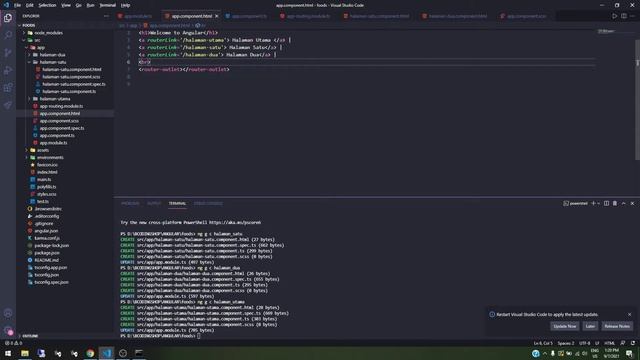Image resolution: width=640 pixels, height=360 pixels.
Task: Open the Terminal menu
Action: pos(108,5)
